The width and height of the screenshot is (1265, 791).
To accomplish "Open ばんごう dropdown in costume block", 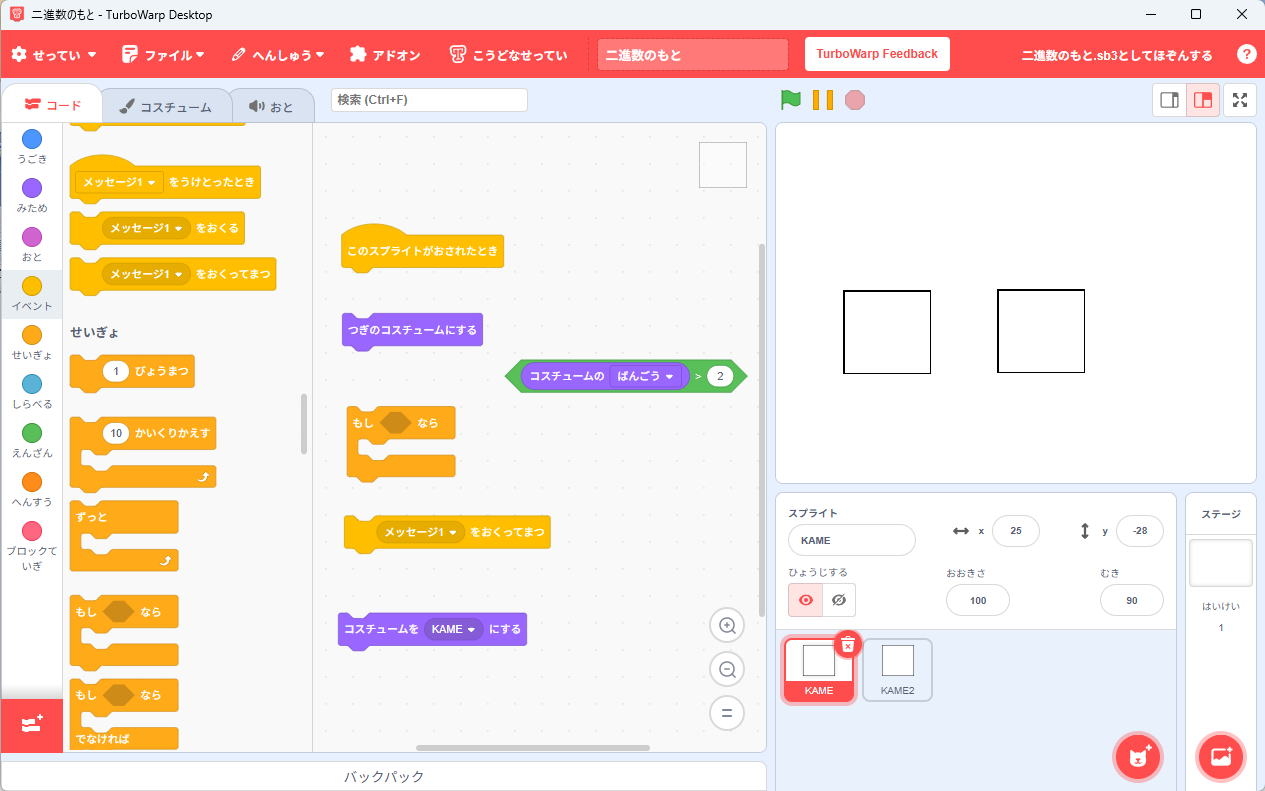I will pos(647,376).
